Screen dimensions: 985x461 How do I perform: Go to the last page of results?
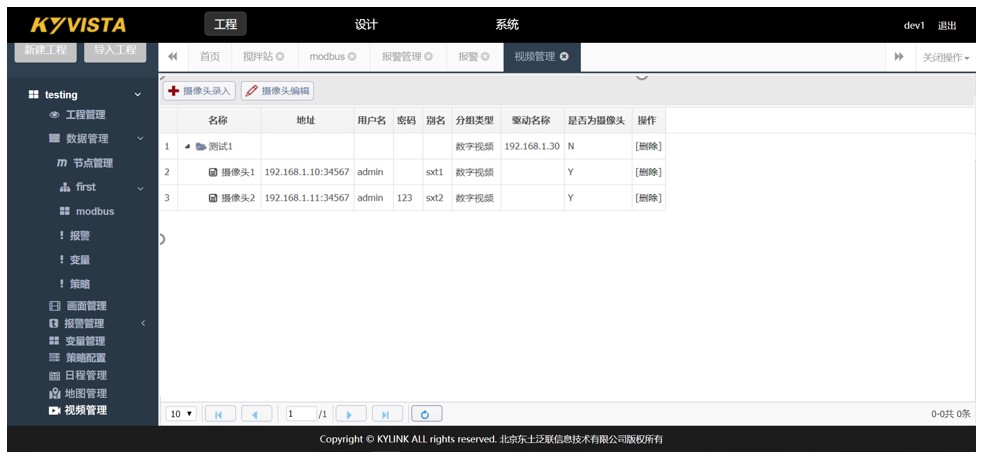tap(386, 414)
